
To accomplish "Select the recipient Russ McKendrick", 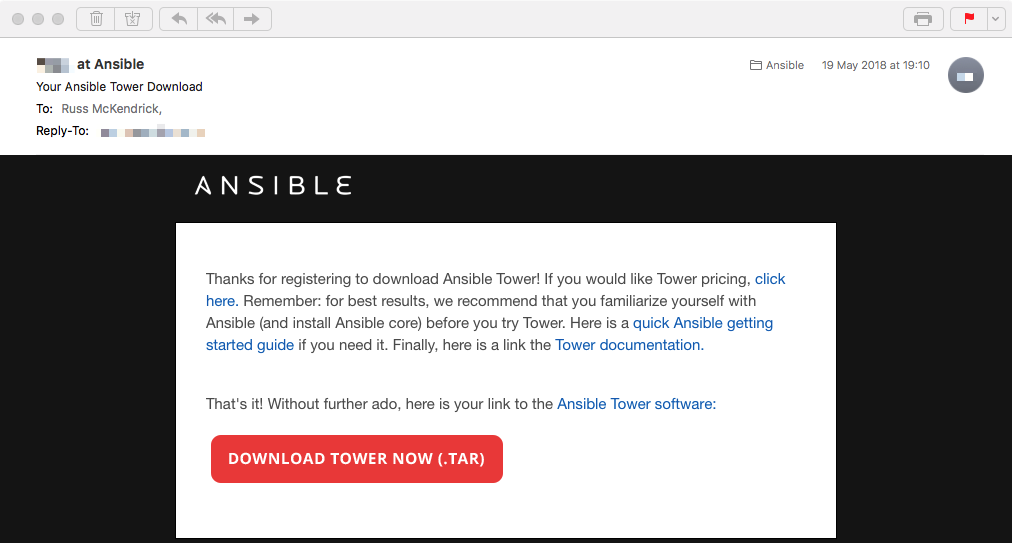I will (x=111, y=109).
